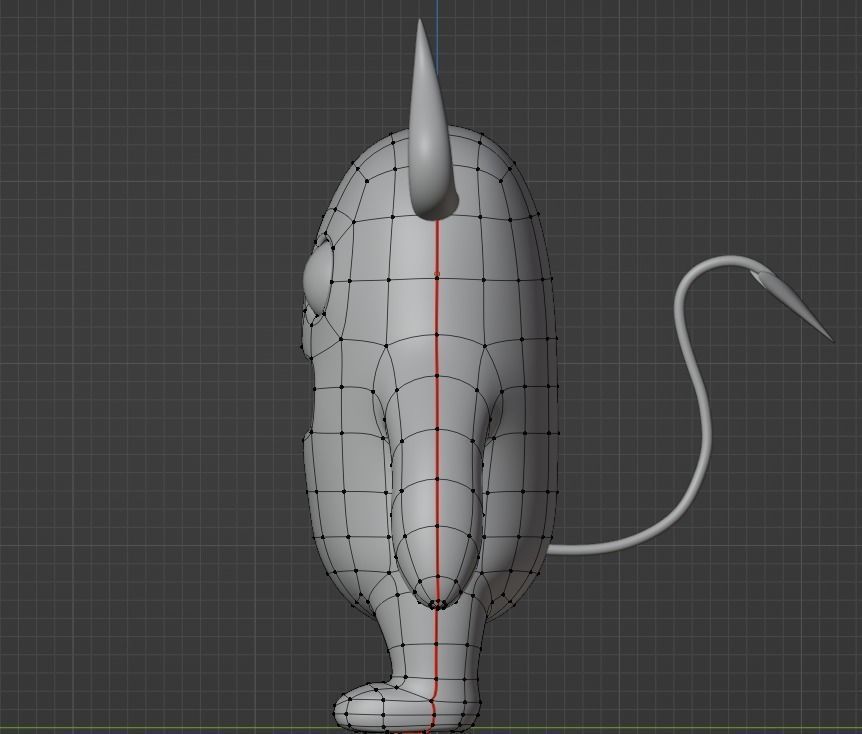Select the bulging eye on the face
This screenshot has width=862, height=734.
(317, 279)
